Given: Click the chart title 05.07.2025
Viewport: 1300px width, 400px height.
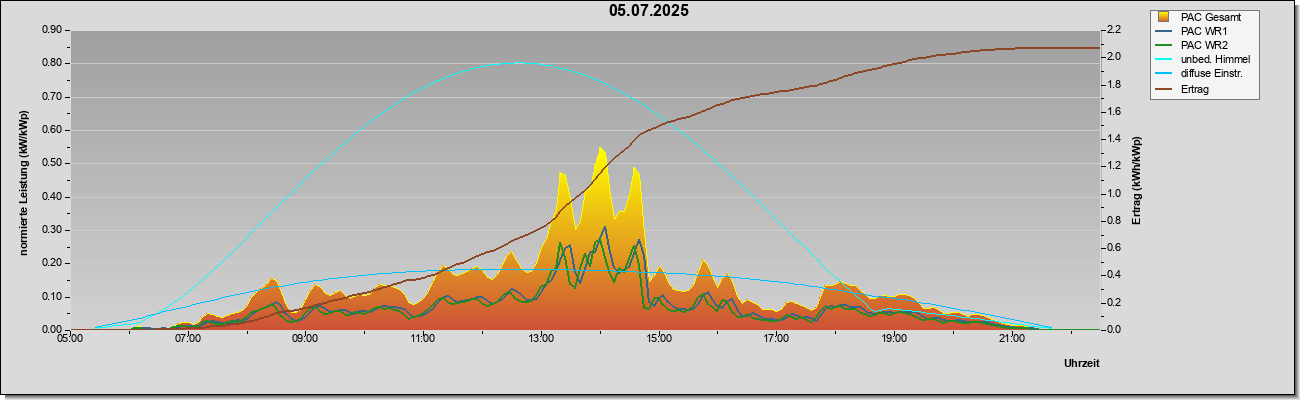Looking at the screenshot, I should tap(649, 11).
